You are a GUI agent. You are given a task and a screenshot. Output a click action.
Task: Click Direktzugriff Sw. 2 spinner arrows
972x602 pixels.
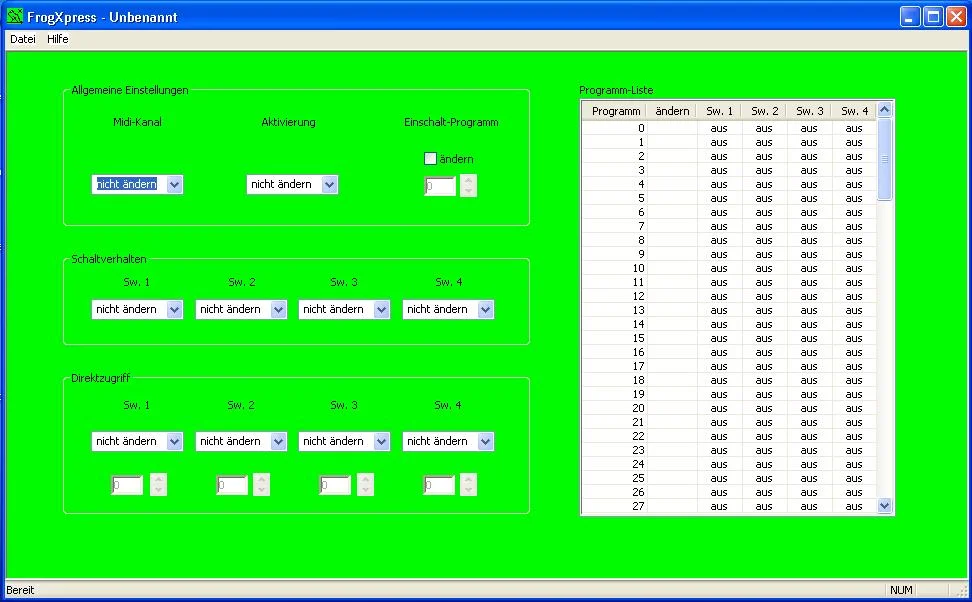262,485
